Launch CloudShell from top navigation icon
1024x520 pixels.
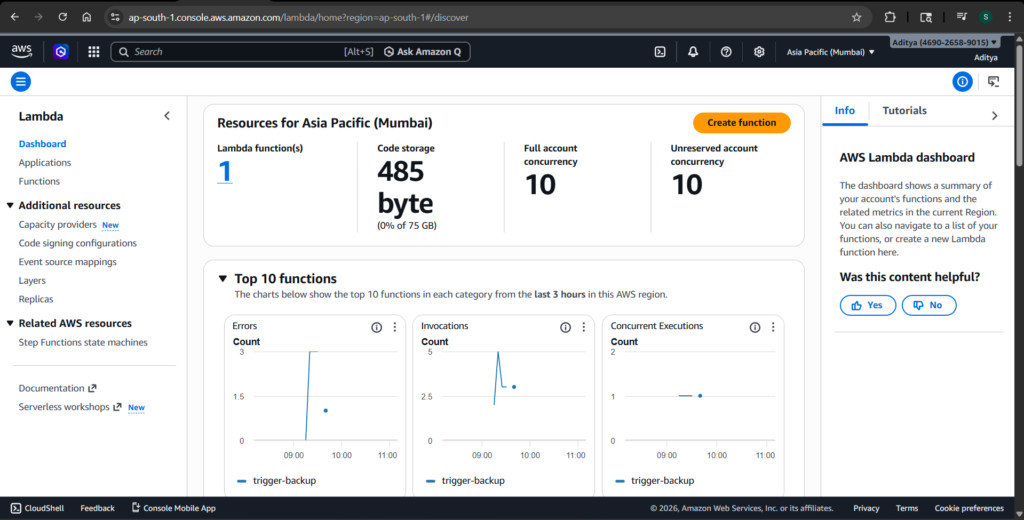pyautogui.click(x=660, y=52)
